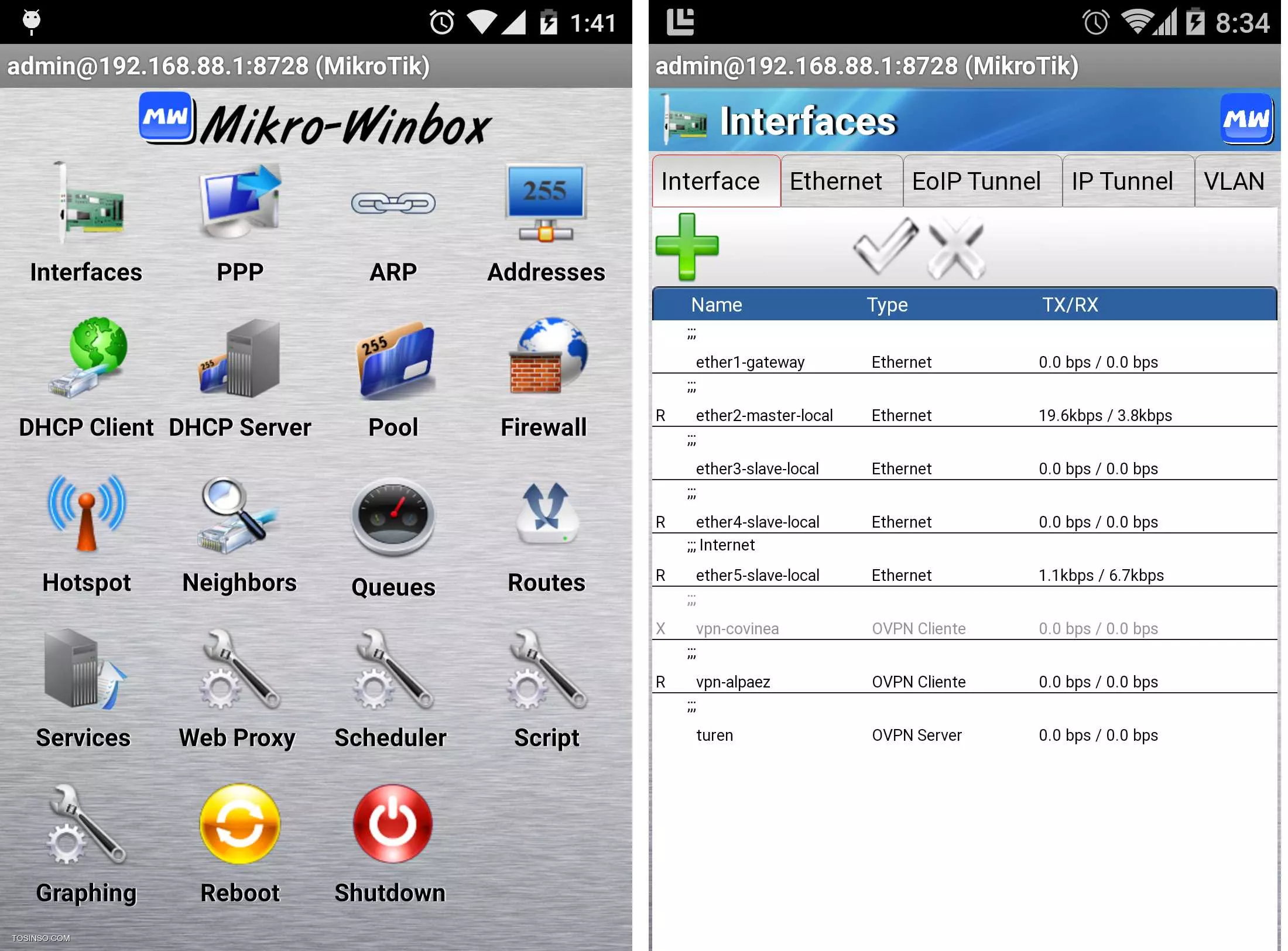Open the Web Proxy wrench icon
1288x951 pixels.
coord(240,669)
